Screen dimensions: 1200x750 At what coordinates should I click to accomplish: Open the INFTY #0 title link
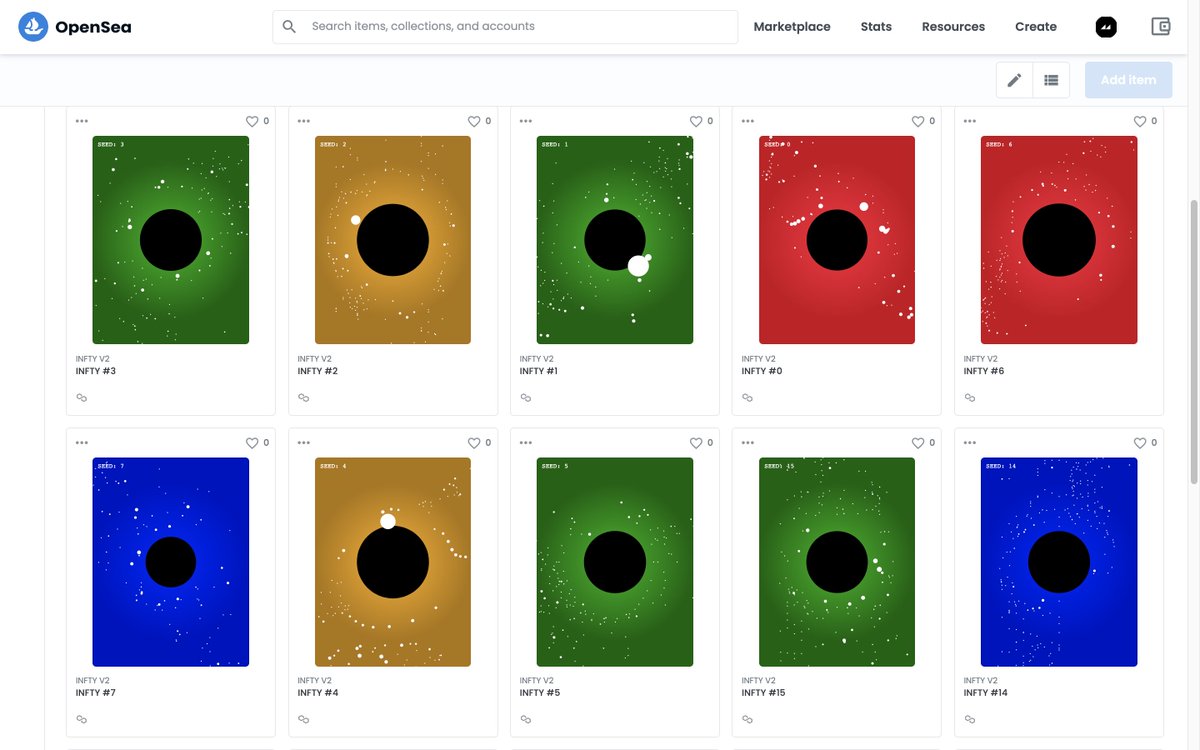[x=762, y=371]
